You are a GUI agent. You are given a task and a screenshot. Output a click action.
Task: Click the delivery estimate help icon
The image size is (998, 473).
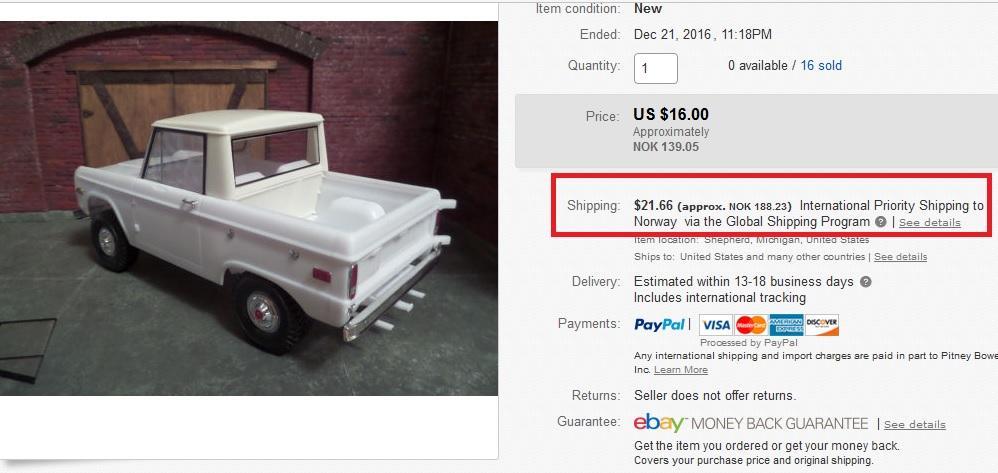[866, 282]
